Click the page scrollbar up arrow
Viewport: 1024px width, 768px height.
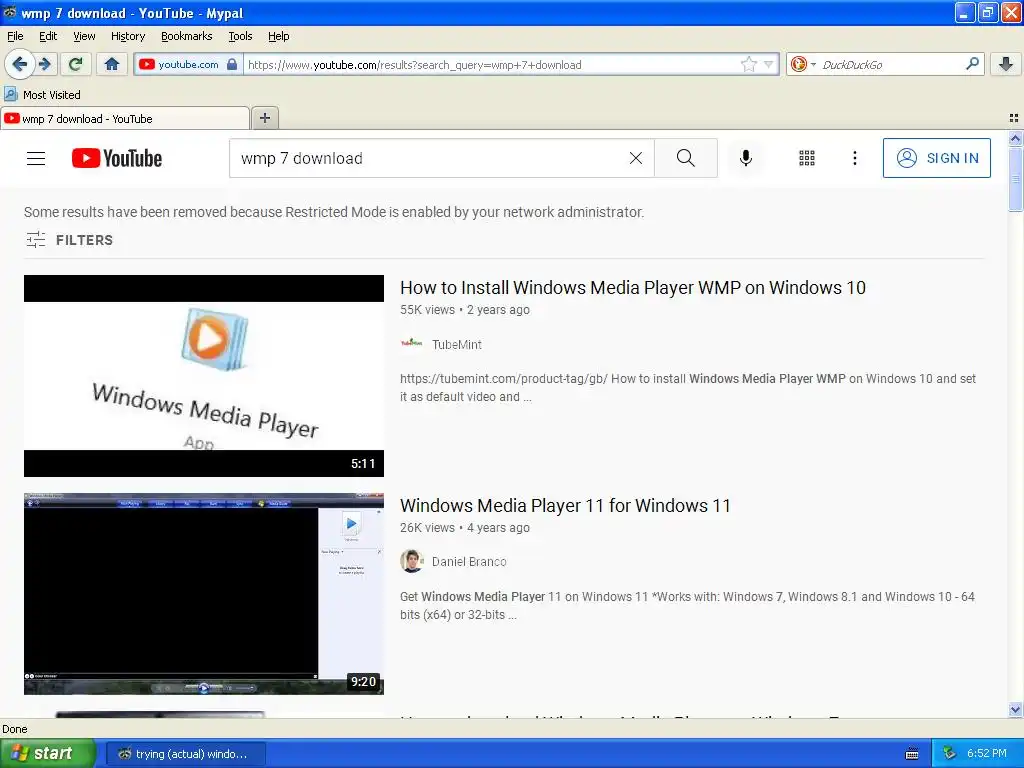click(x=1015, y=138)
